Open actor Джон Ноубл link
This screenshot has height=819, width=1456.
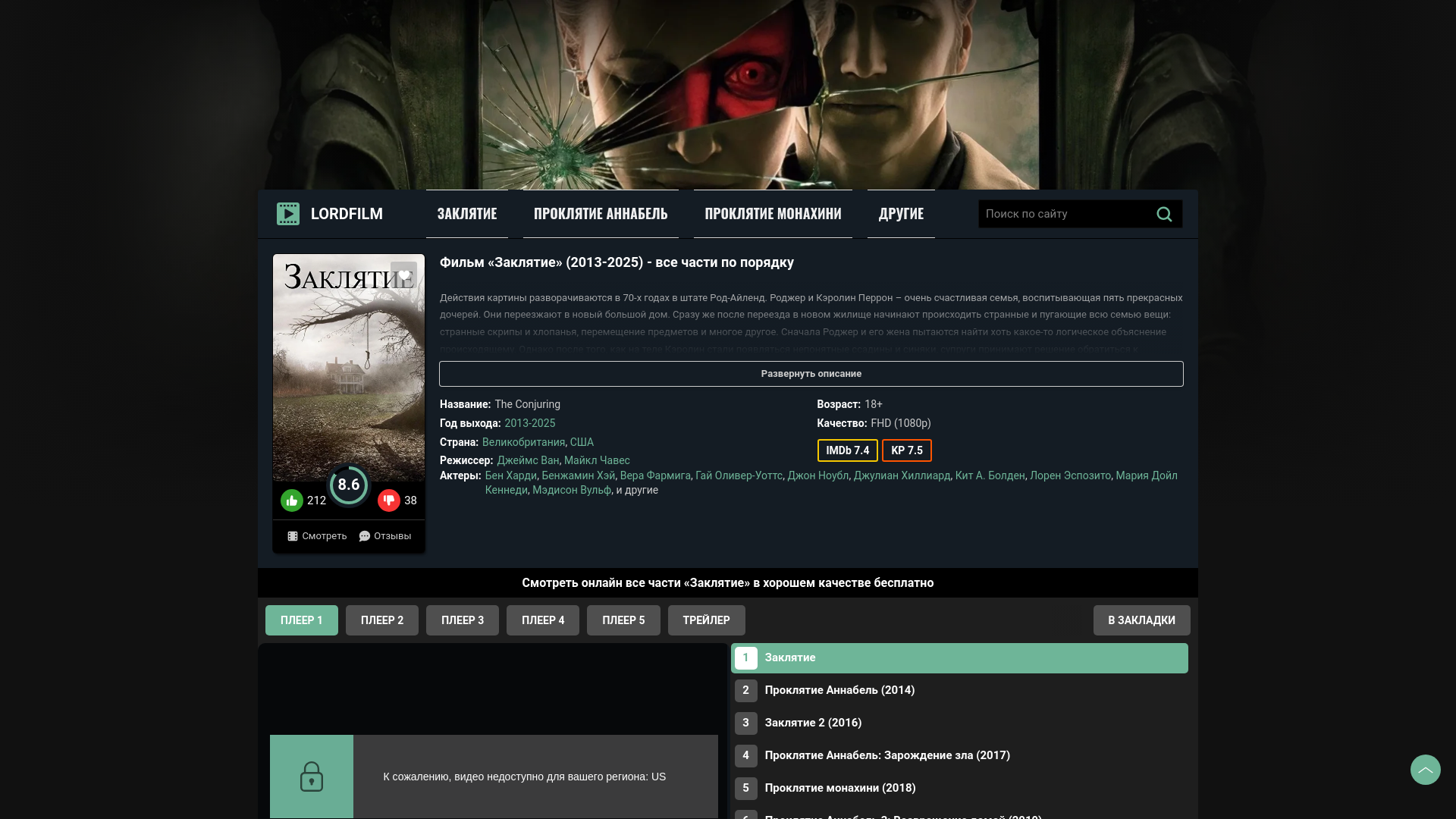click(x=818, y=475)
